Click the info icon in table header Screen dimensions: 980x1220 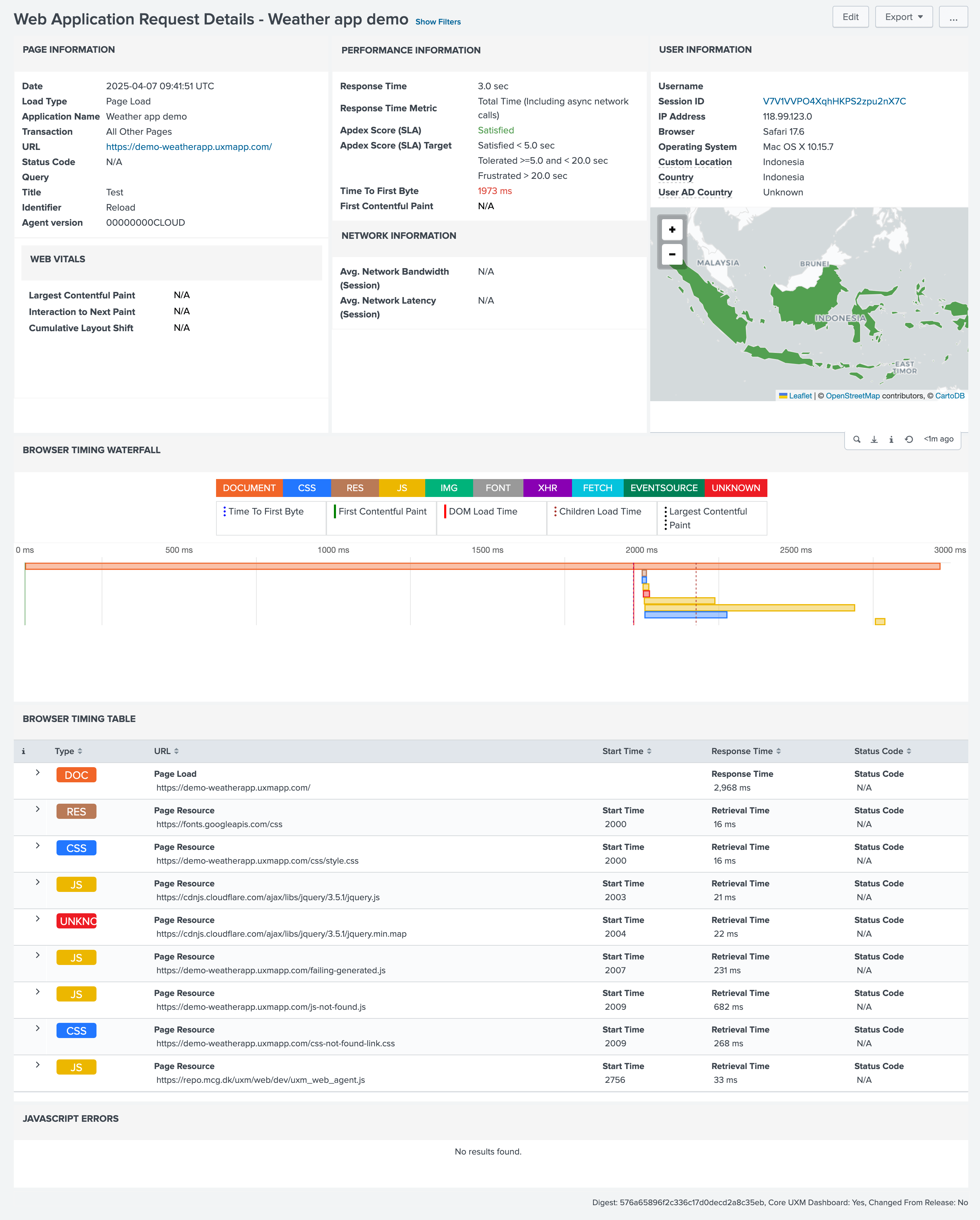coord(23,751)
